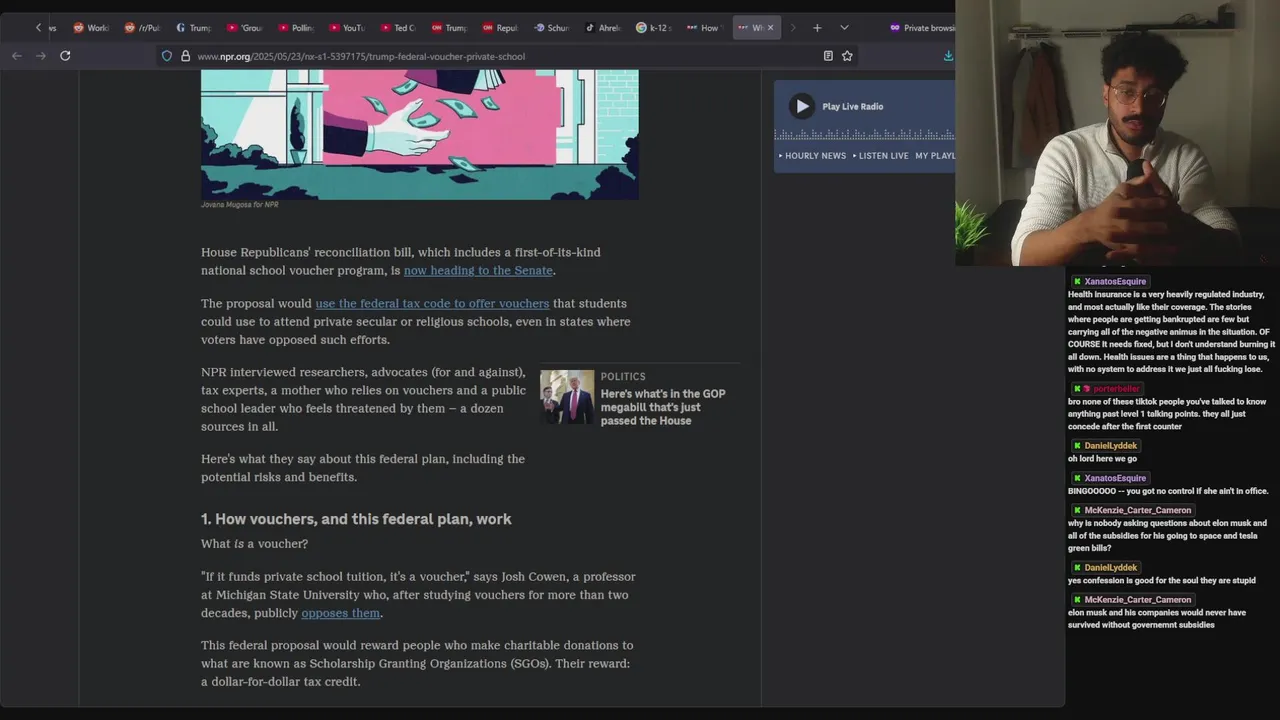Switch to the 'YouTu' tab

pyautogui.click(x=346, y=28)
